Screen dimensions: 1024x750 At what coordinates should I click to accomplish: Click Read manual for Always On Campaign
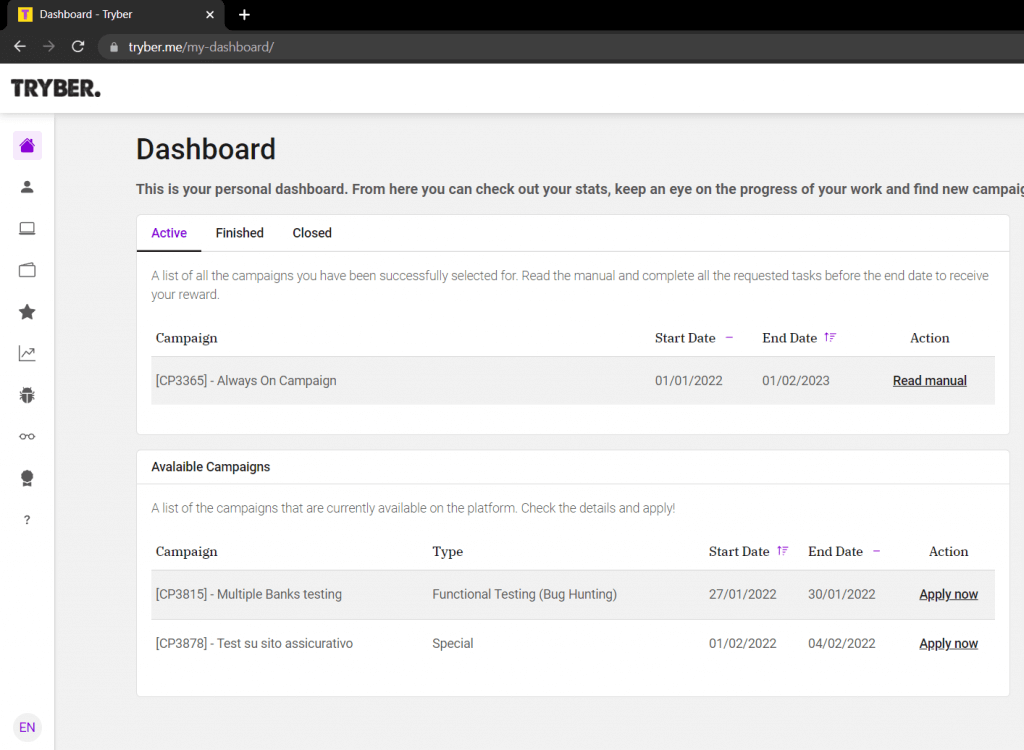coord(929,381)
